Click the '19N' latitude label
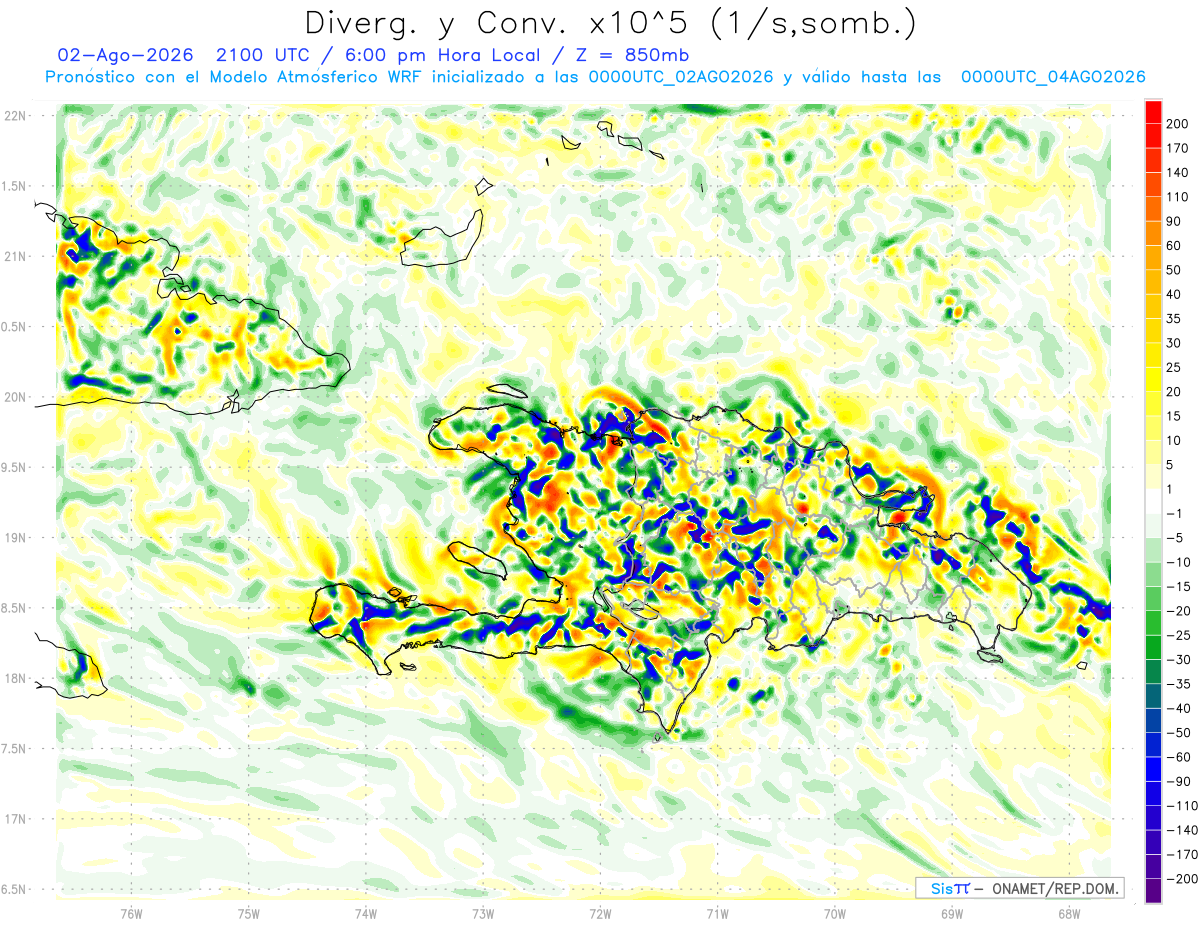Screen dimensions: 1200x927 [15, 538]
